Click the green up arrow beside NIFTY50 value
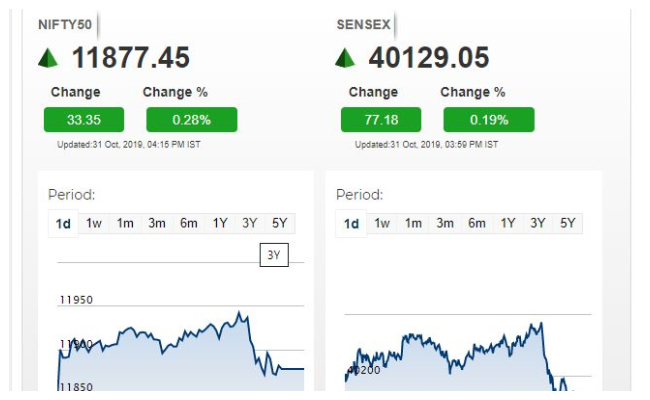 pos(48,58)
